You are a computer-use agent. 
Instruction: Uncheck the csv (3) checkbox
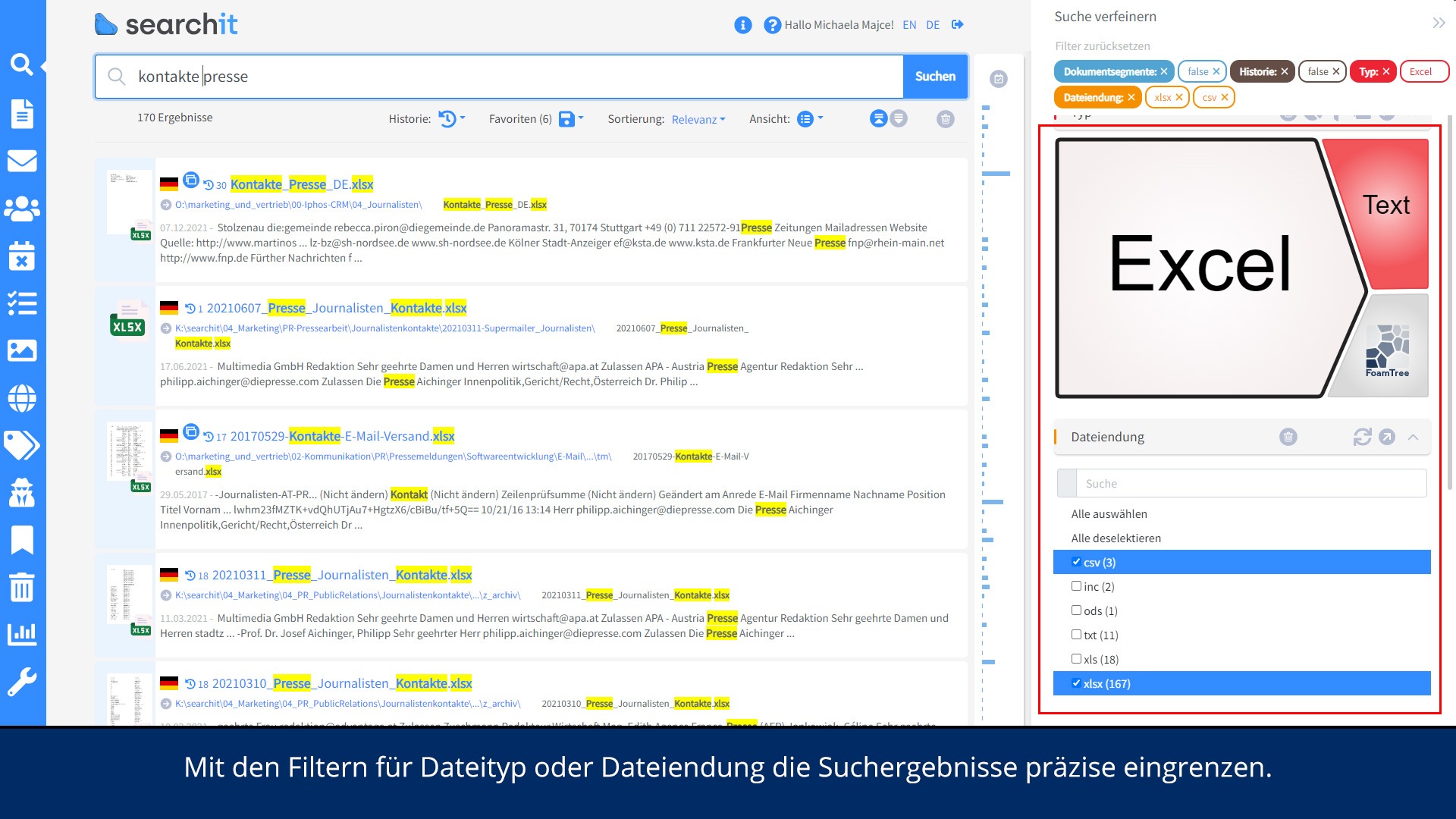pyautogui.click(x=1076, y=562)
